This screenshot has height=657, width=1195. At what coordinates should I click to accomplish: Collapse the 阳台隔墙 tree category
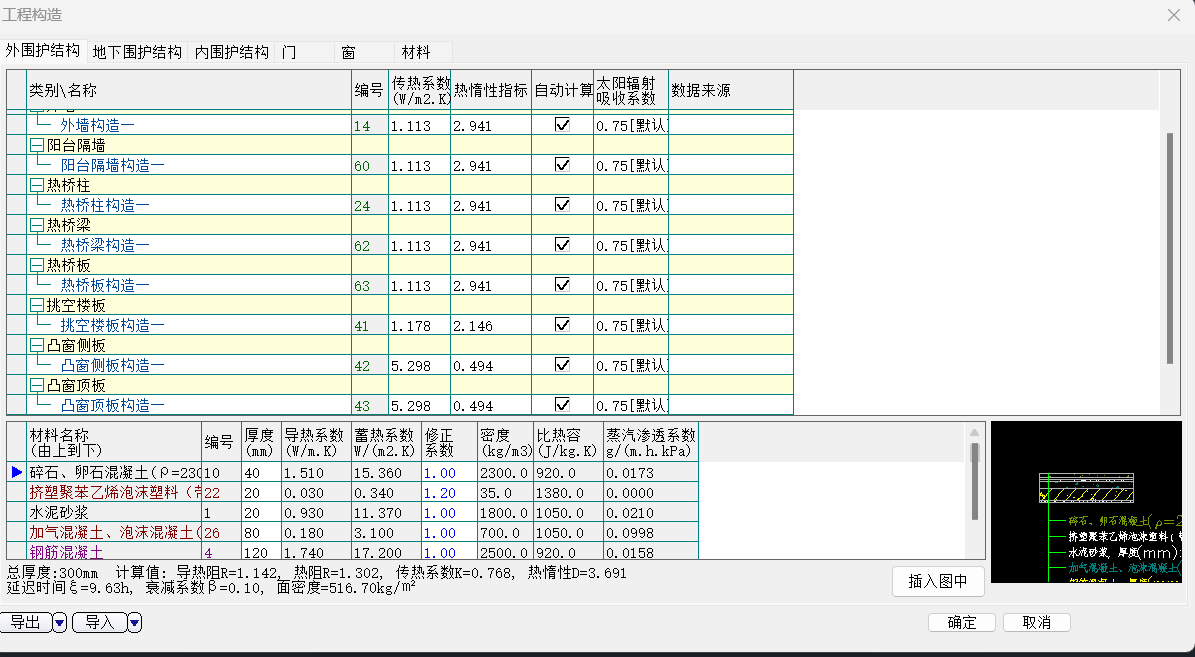pos(37,145)
